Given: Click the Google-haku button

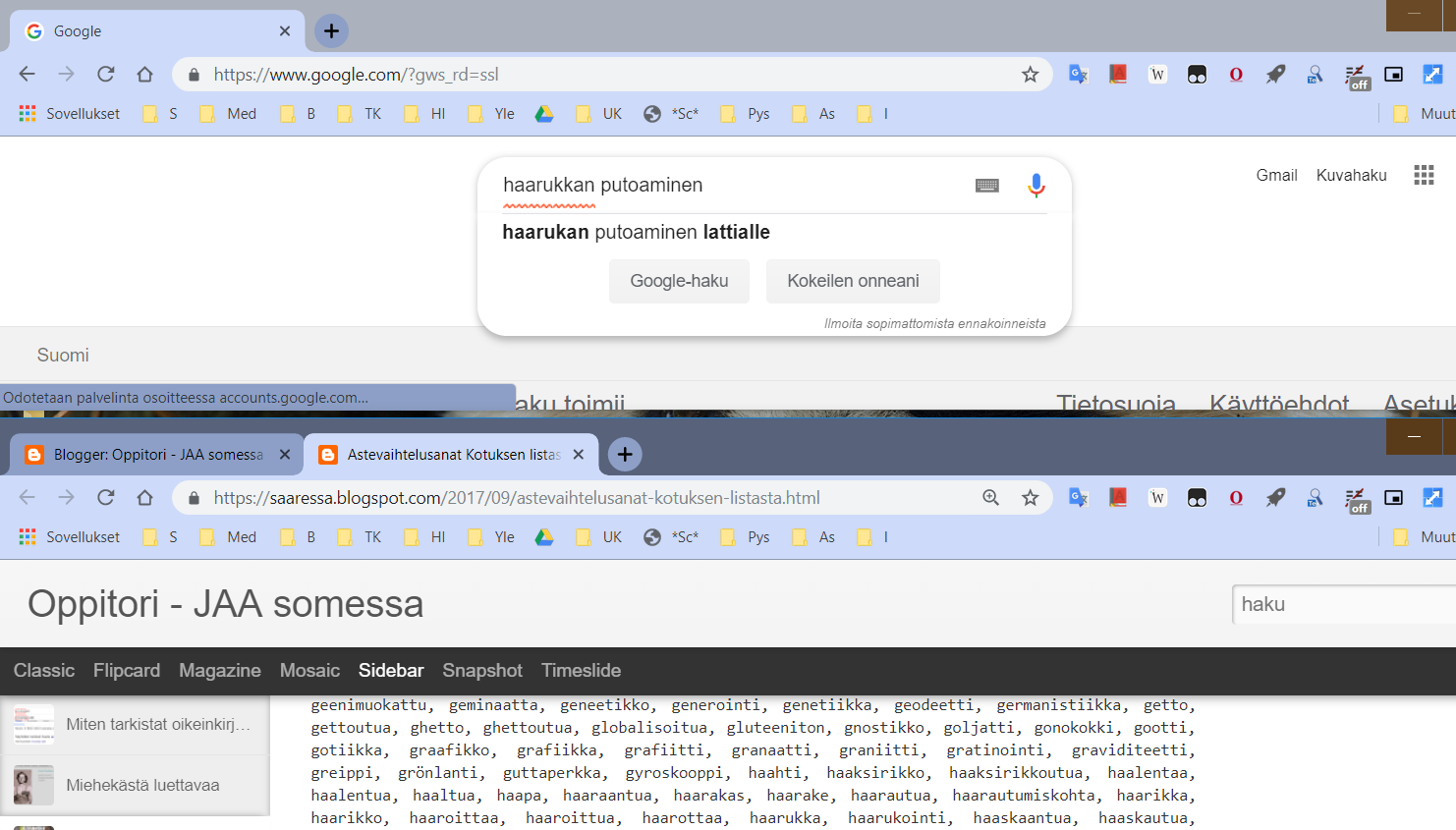Looking at the screenshot, I should 679,281.
